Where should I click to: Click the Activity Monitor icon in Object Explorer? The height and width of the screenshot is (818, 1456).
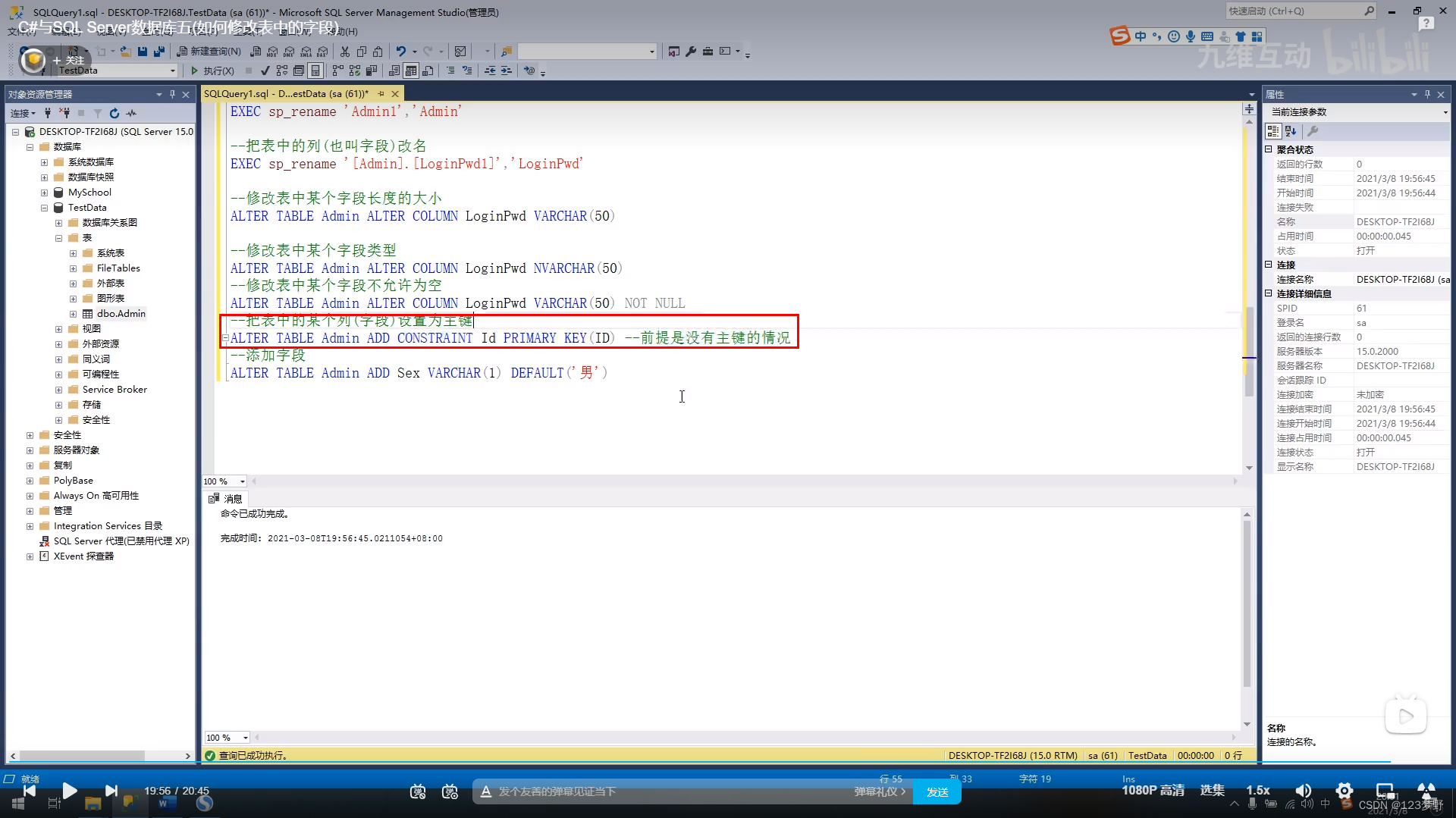131,113
